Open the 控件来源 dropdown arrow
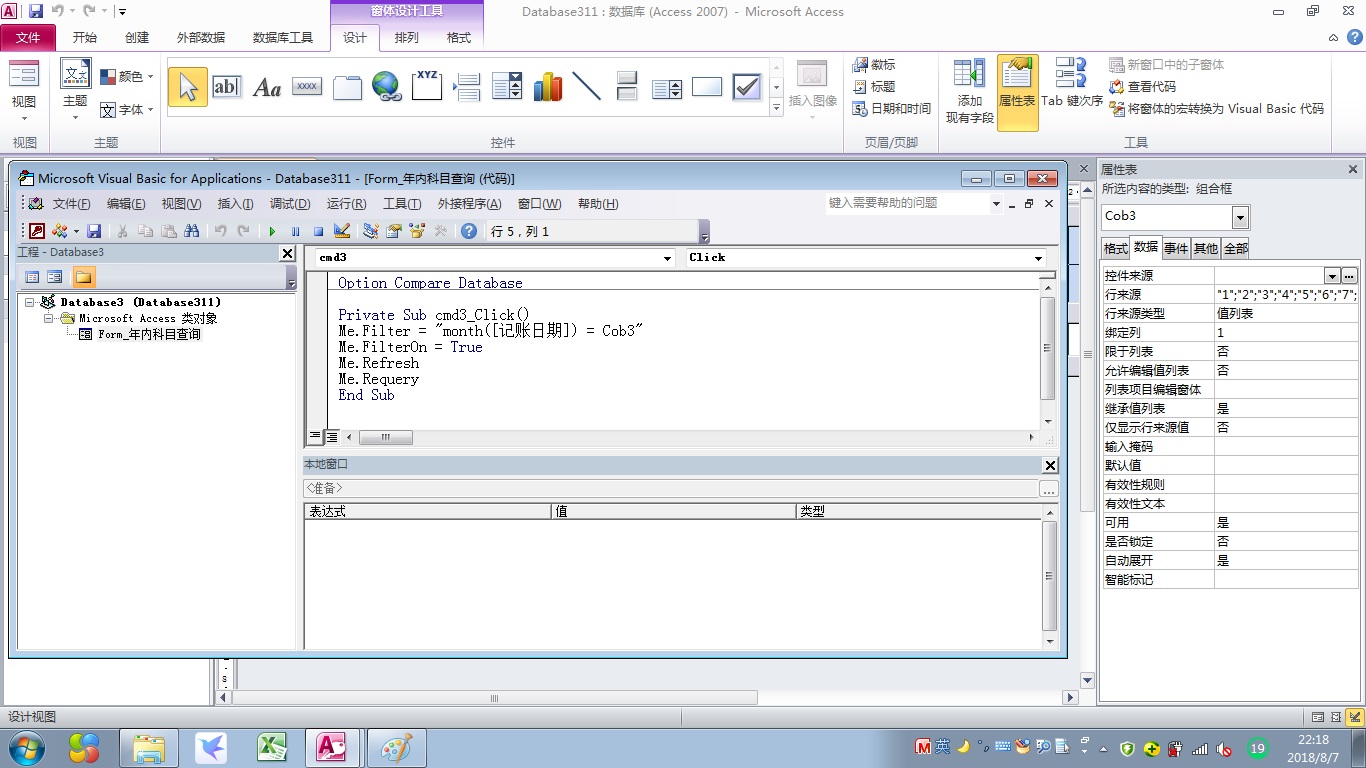 [1332, 276]
